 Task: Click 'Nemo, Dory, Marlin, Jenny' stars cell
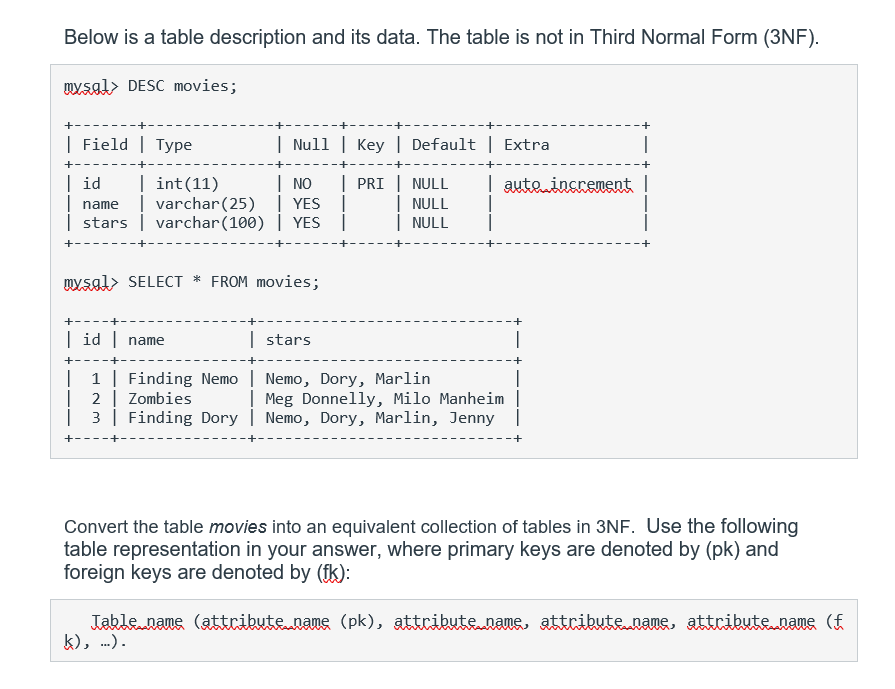380,418
